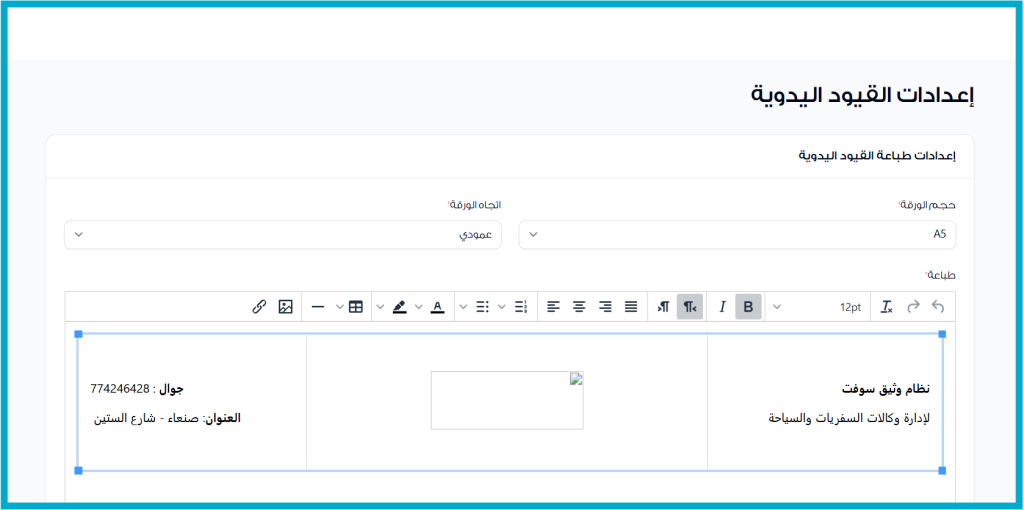Click the table icon in toolbar

pyautogui.click(x=356, y=307)
